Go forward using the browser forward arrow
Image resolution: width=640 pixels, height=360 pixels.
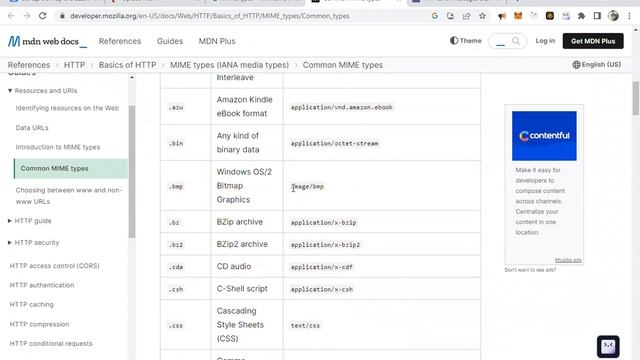click(x=27, y=16)
